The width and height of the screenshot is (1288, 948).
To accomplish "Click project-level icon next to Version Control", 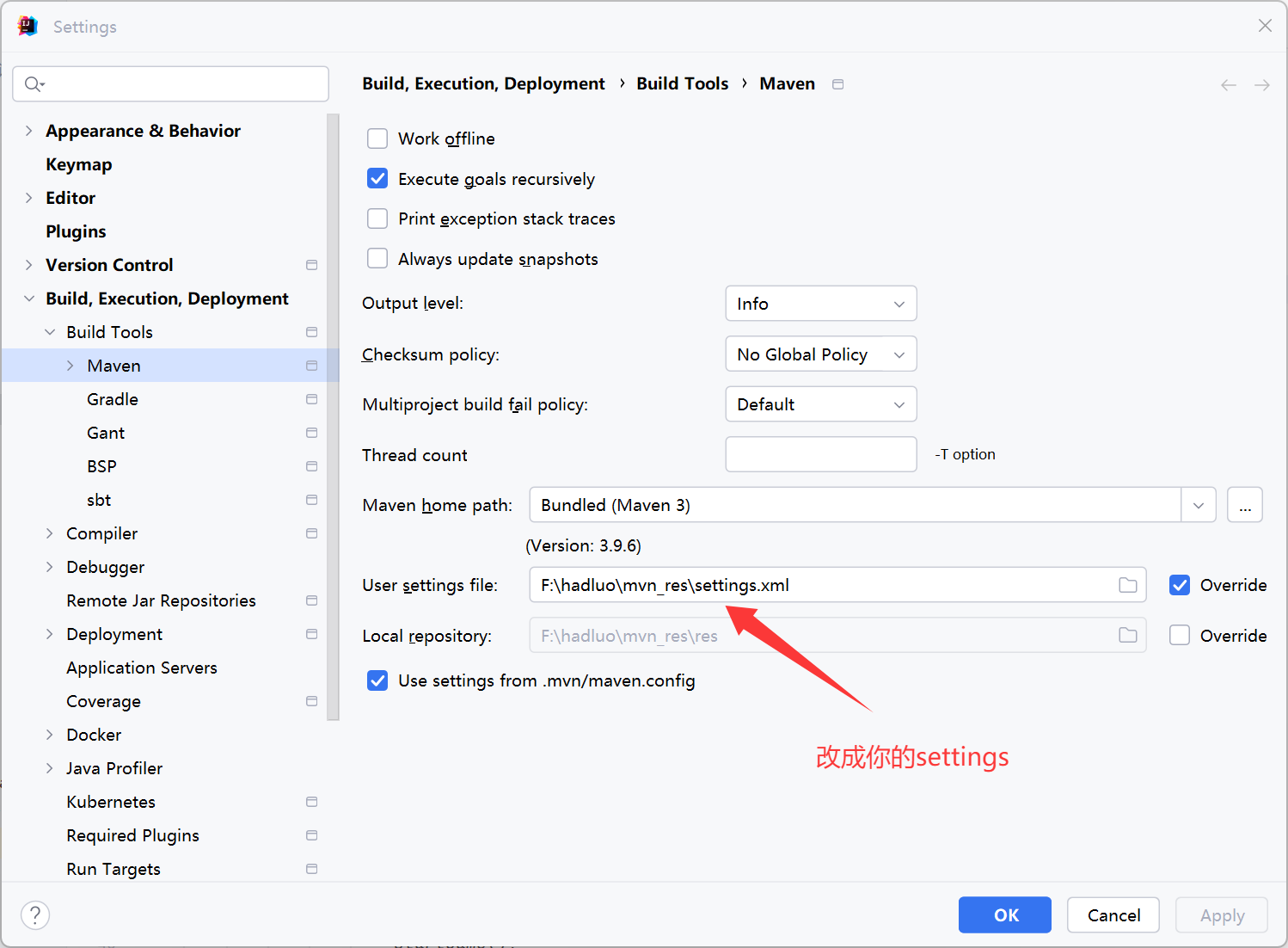I will pyautogui.click(x=311, y=265).
